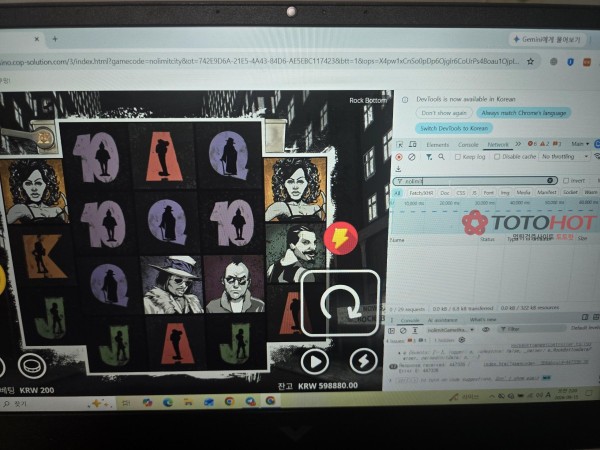Check the Invert filter checkbox

(x=566, y=181)
